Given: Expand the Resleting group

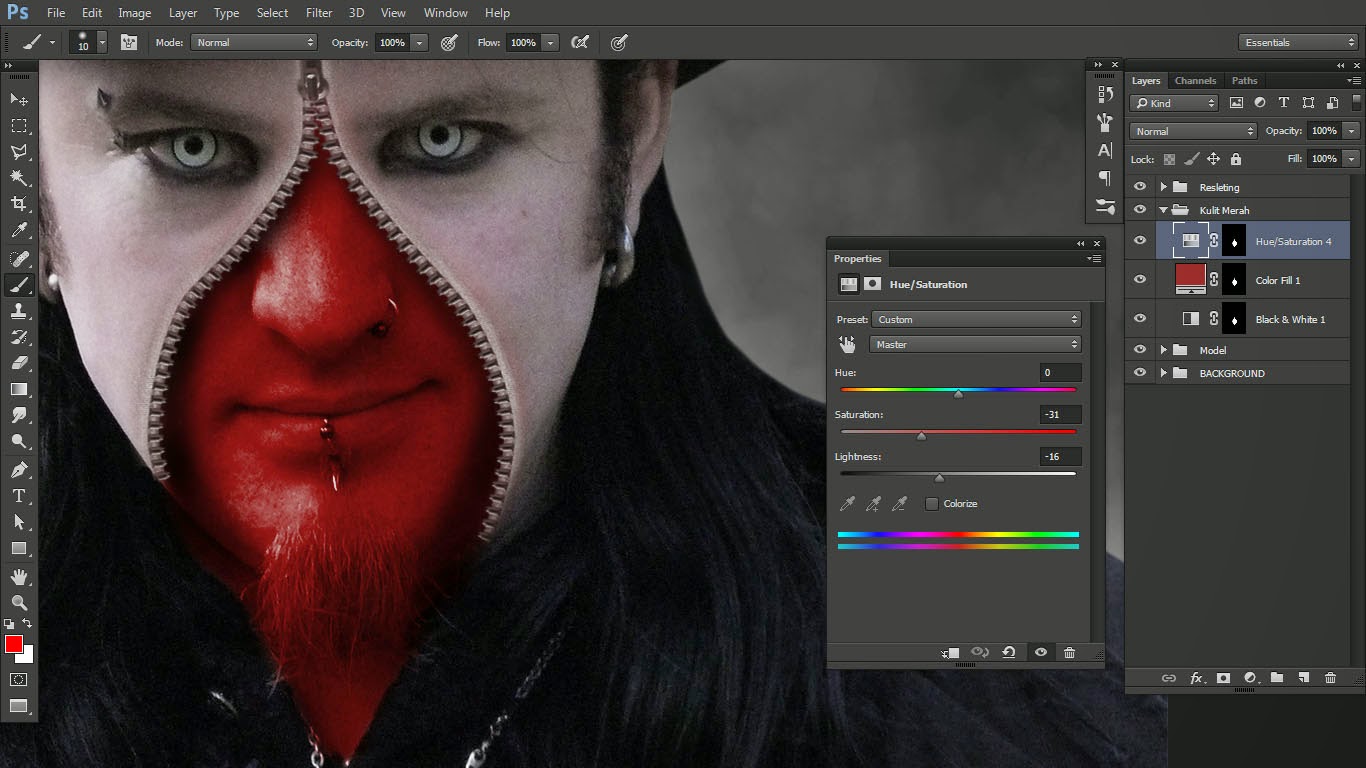Looking at the screenshot, I should coord(1163,187).
